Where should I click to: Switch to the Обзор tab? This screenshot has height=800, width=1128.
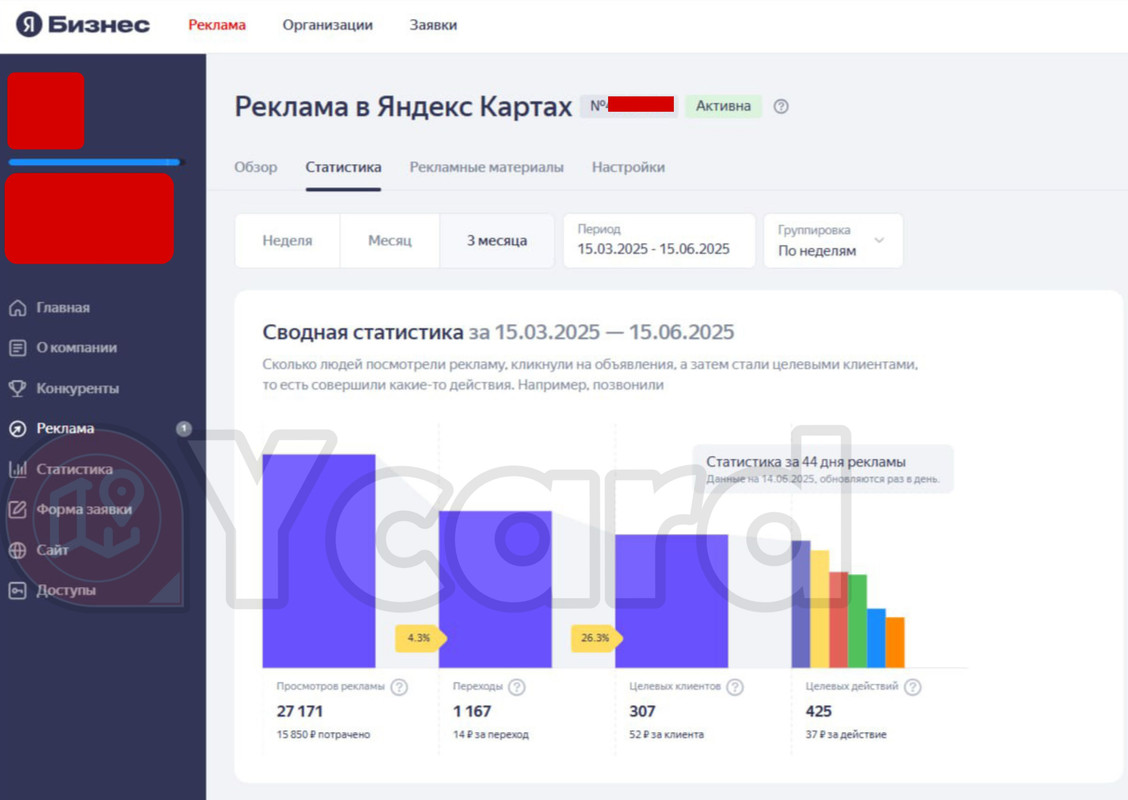tap(255, 167)
